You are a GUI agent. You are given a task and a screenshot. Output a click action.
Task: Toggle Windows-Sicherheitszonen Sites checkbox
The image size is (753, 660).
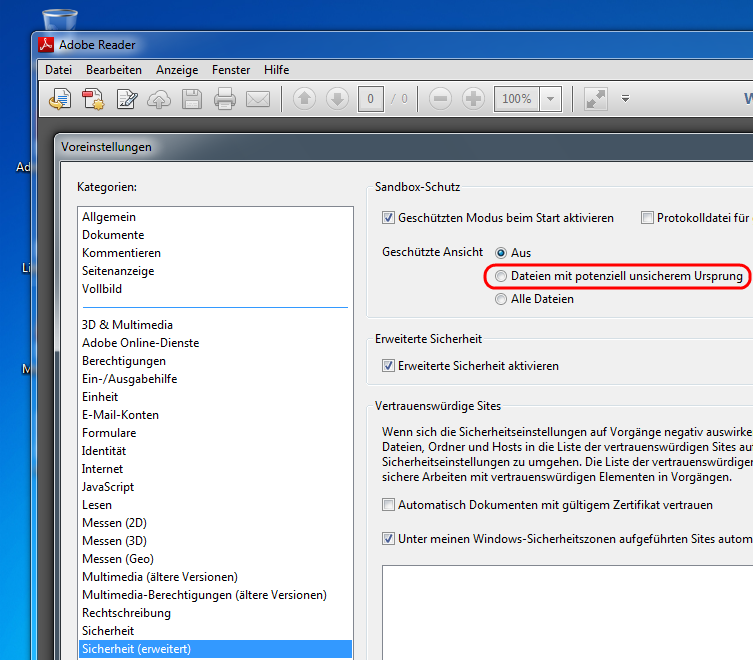388,539
